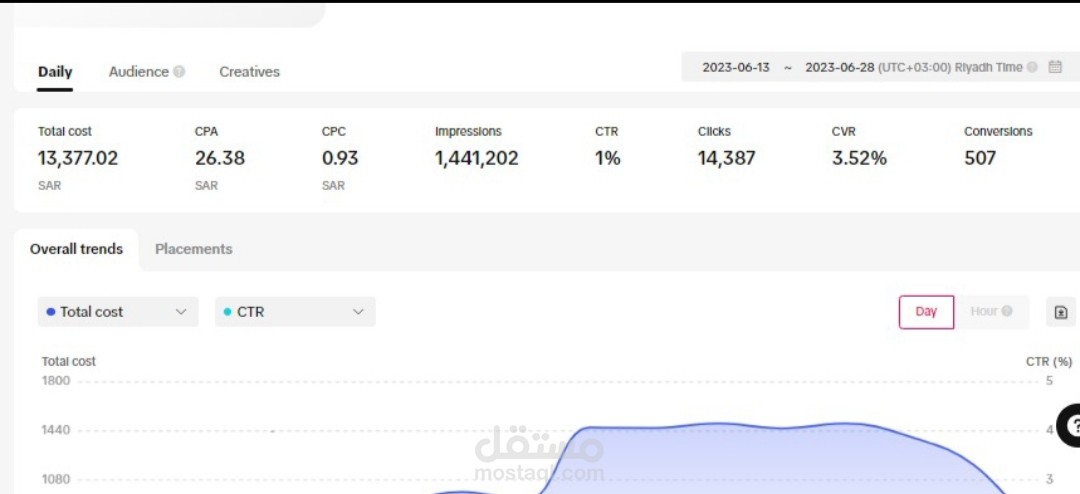Click the 1440 axis label
This screenshot has width=1080, height=494.
coord(56,430)
